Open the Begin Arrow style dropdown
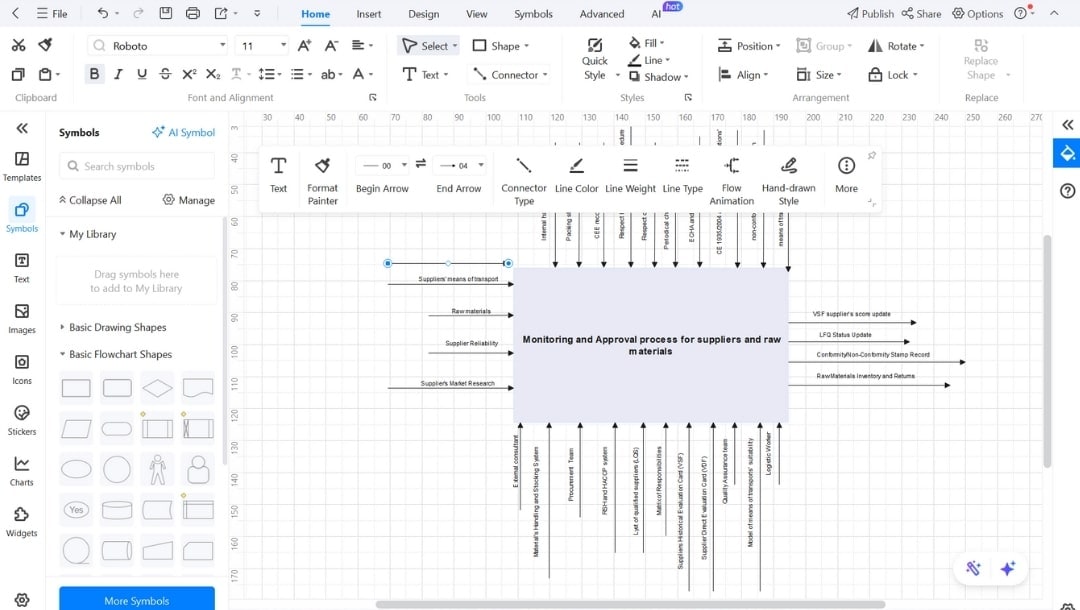1080x610 pixels. [x=404, y=165]
